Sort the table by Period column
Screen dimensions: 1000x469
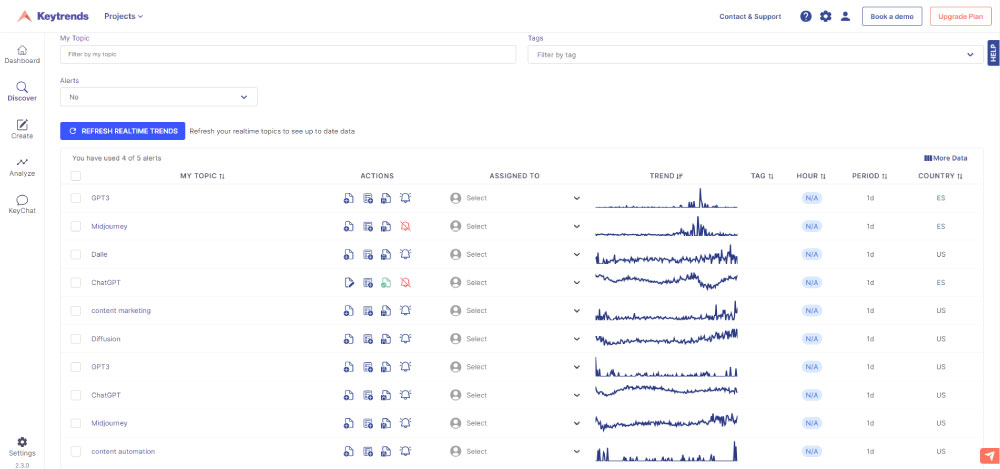tap(870, 175)
